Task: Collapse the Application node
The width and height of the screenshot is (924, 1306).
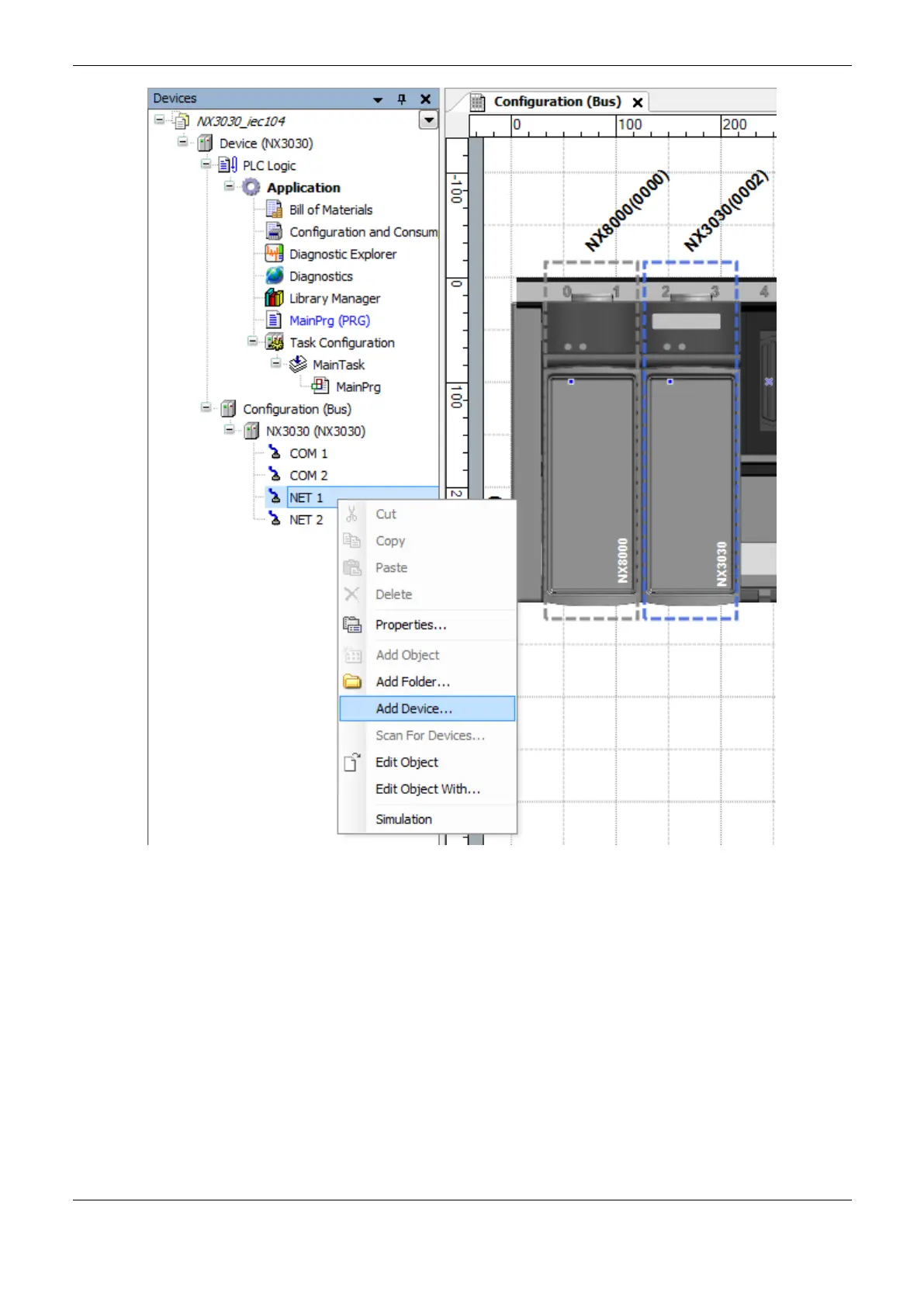Action: coord(229,186)
